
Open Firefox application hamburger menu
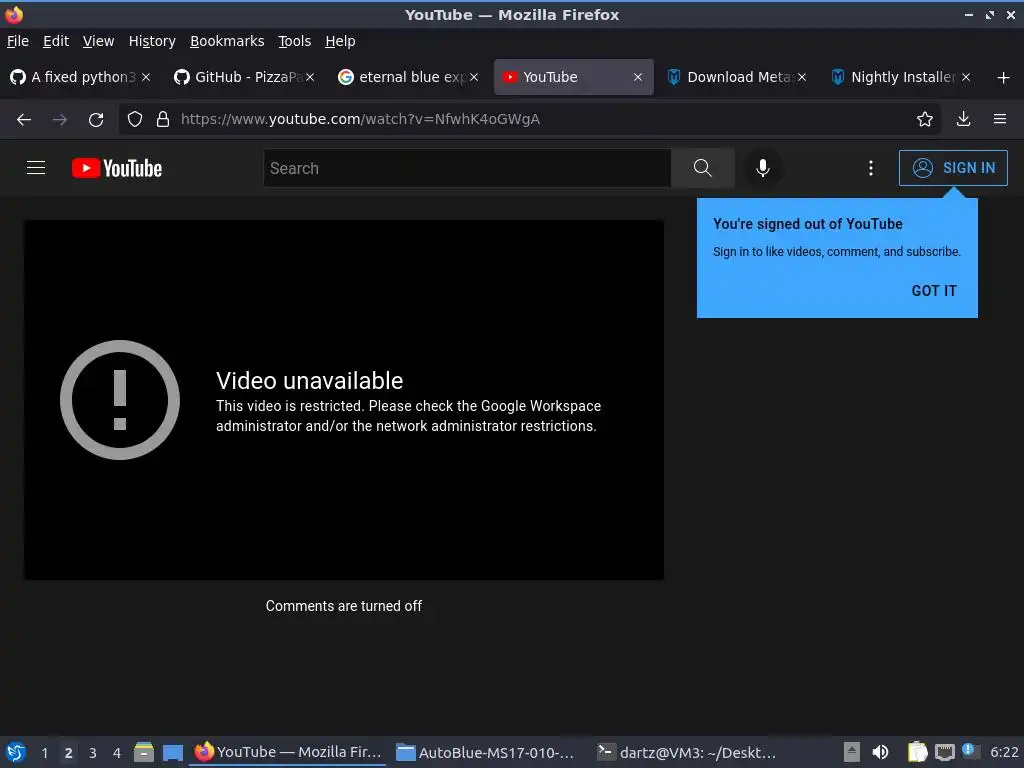click(999, 119)
